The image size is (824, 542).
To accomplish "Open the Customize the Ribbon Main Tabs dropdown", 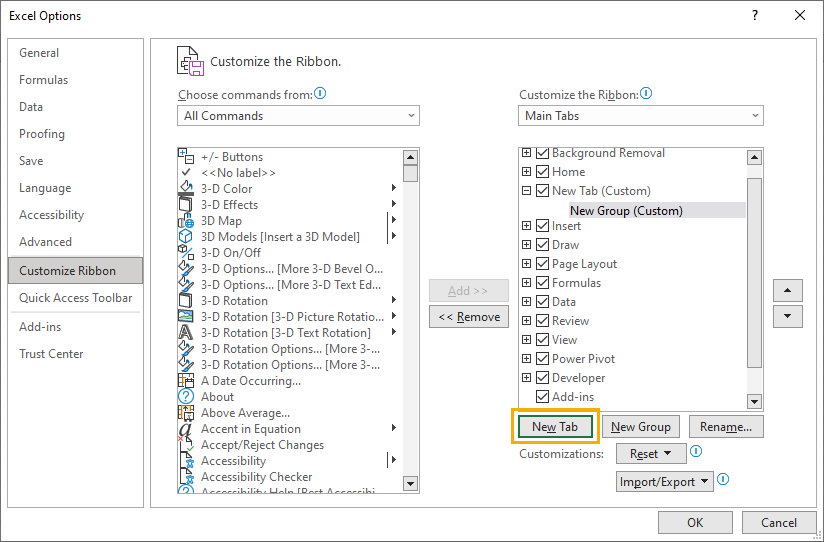I will coord(641,116).
